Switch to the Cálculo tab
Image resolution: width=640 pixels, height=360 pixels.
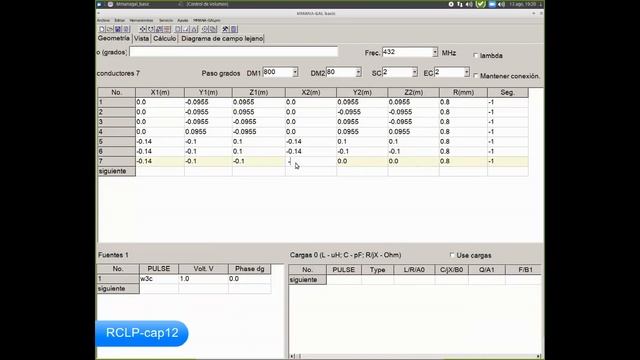click(x=164, y=38)
